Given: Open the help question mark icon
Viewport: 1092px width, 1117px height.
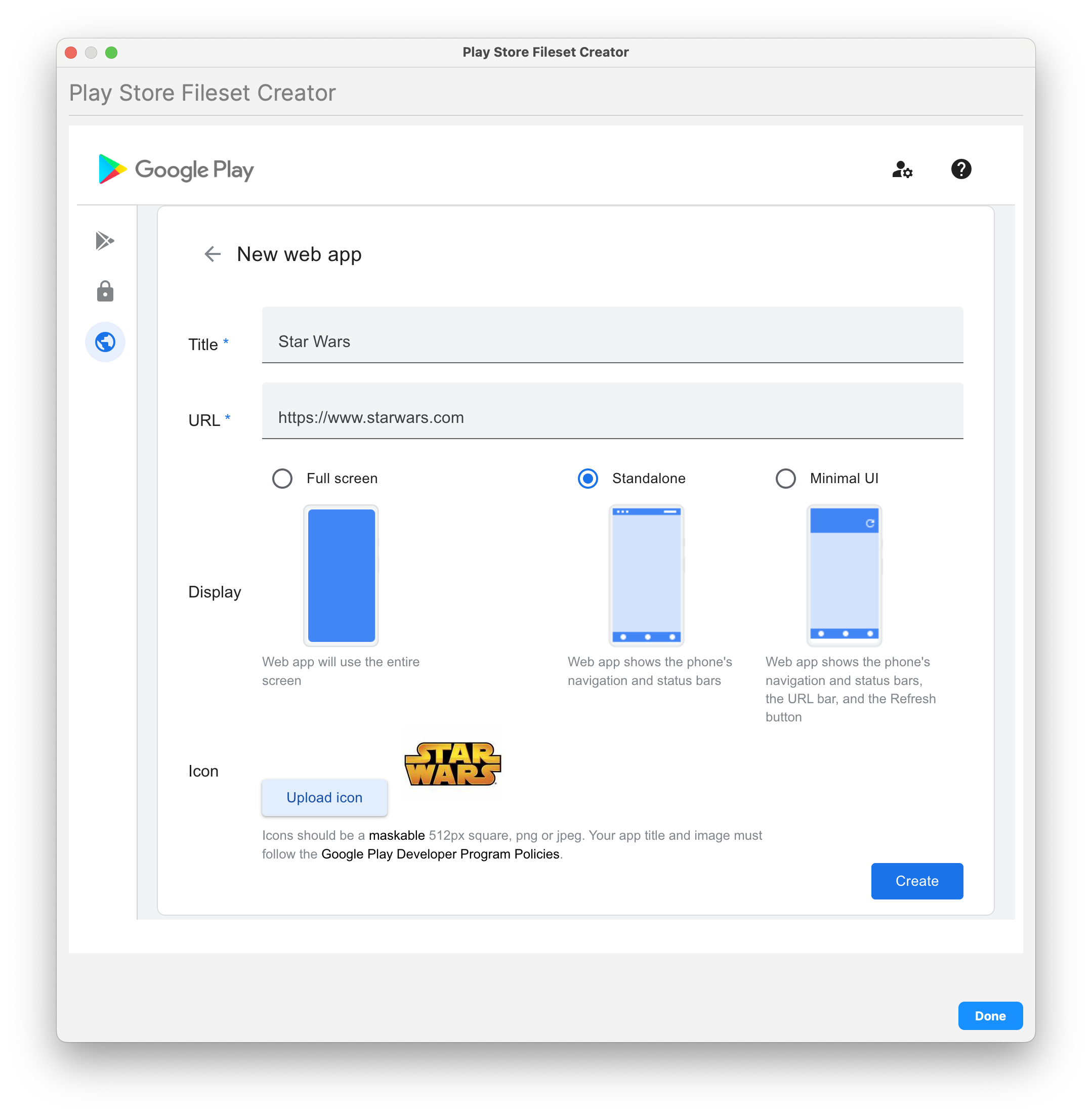Looking at the screenshot, I should [x=960, y=169].
